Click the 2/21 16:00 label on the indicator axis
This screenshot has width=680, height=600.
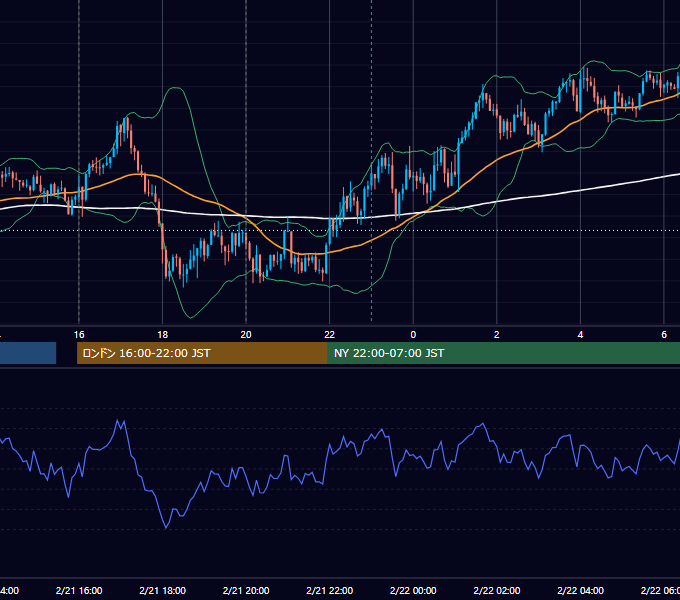tap(79, 591)
